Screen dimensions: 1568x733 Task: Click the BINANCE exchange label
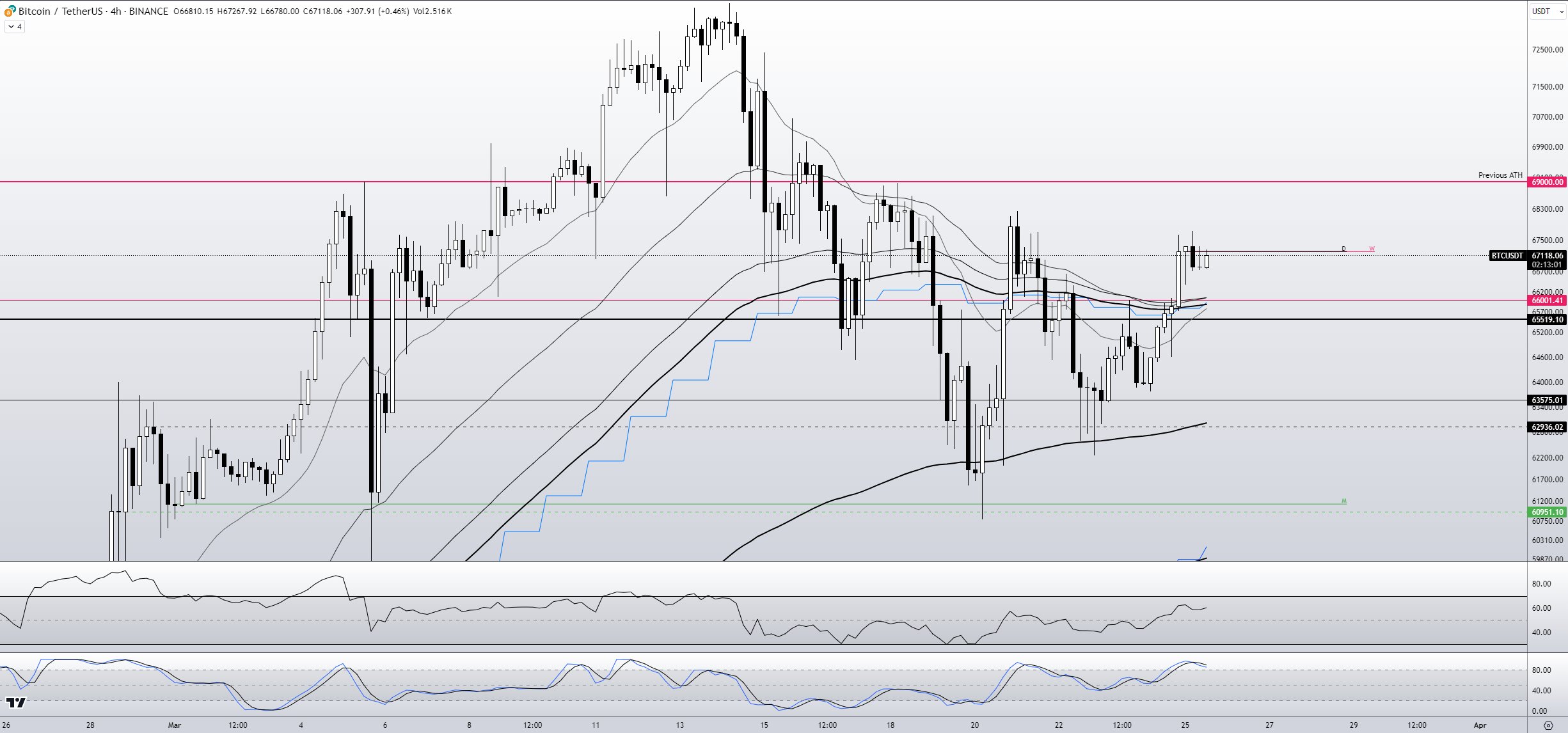point(148,11)
